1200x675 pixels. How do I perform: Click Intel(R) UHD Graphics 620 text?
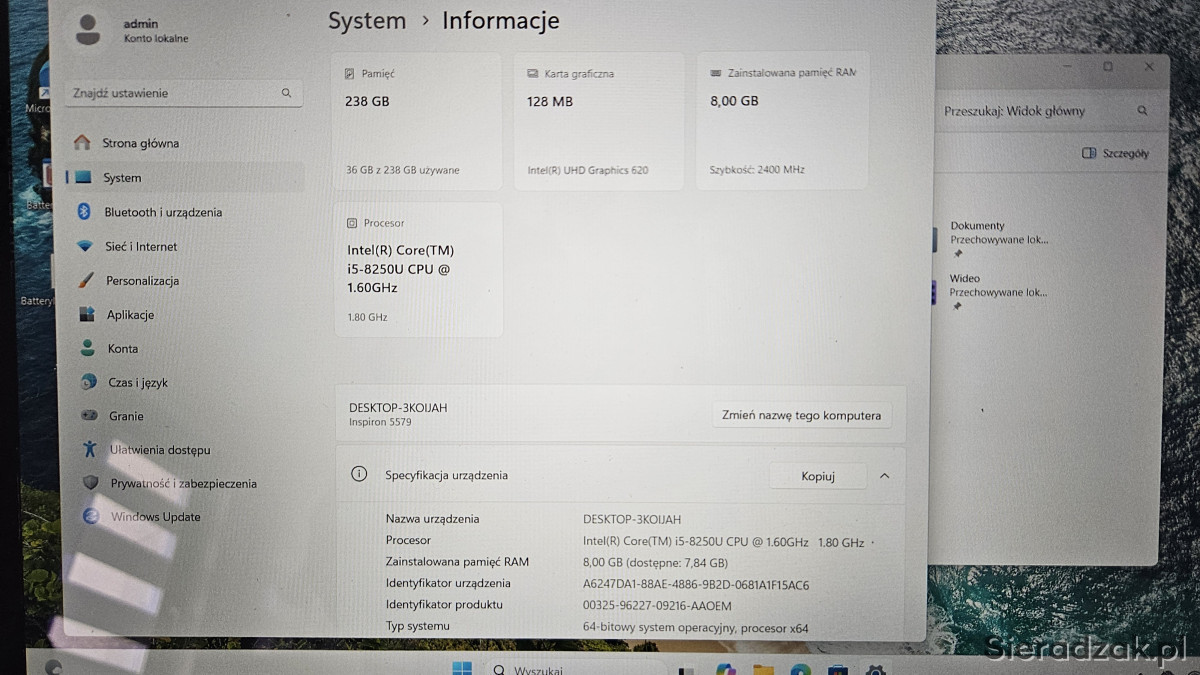point(588,170)
